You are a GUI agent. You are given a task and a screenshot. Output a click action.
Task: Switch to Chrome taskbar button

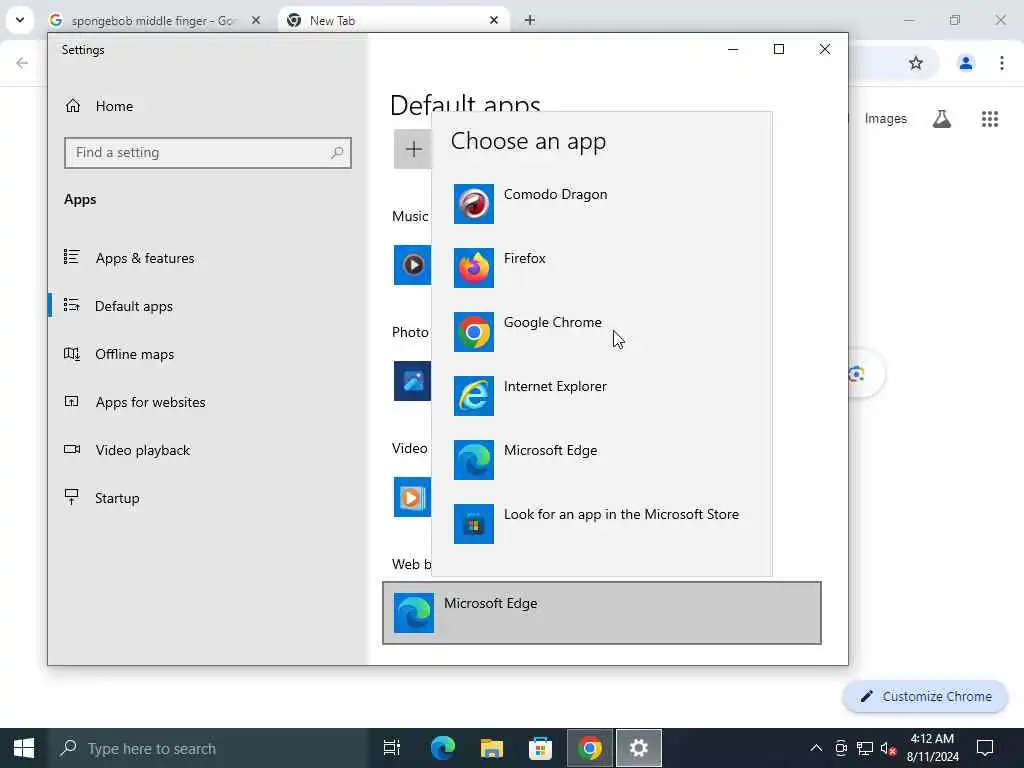589,748
